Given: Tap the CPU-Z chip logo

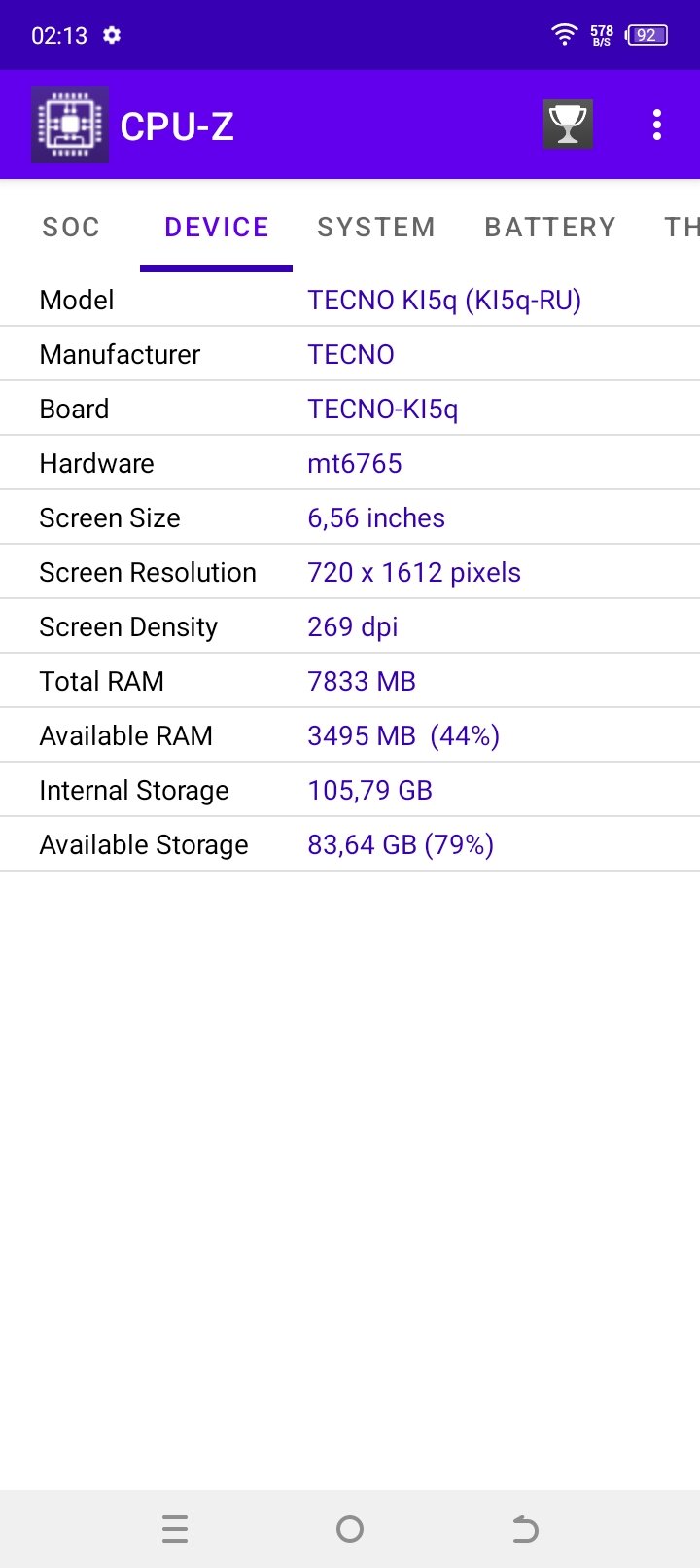Looking at the screenshot, I should [x=70, y=125].
